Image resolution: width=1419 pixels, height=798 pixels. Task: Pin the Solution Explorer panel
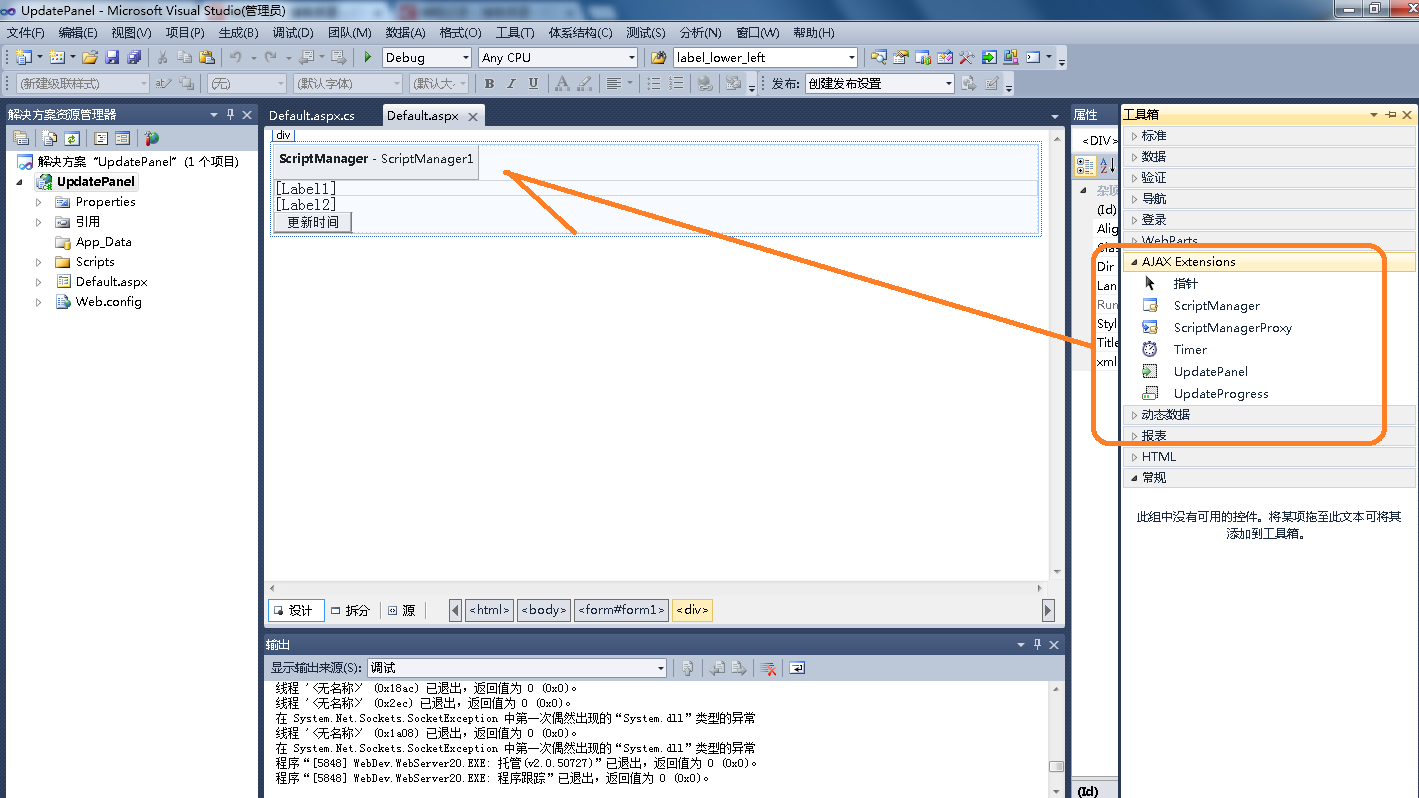230,115
